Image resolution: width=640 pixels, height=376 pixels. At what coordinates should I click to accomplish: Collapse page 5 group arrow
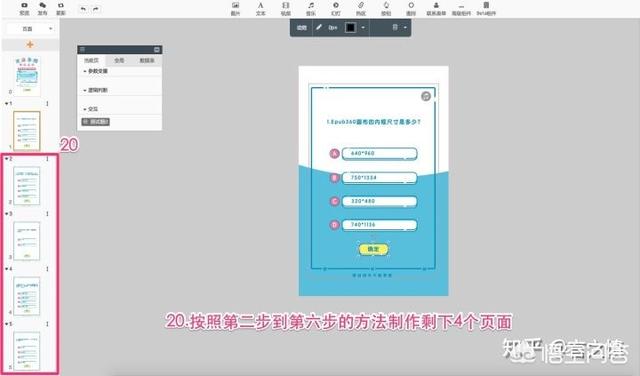[x=7, y=324]
